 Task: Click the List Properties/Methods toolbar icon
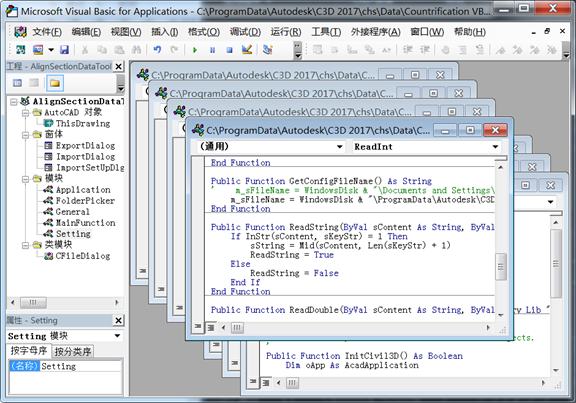tap(317, 49)
